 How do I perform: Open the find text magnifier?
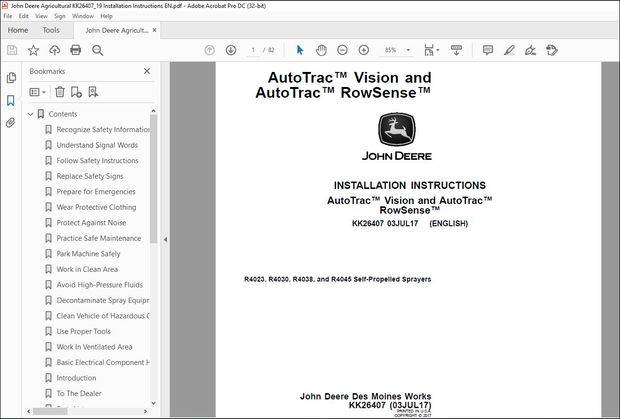97,50
